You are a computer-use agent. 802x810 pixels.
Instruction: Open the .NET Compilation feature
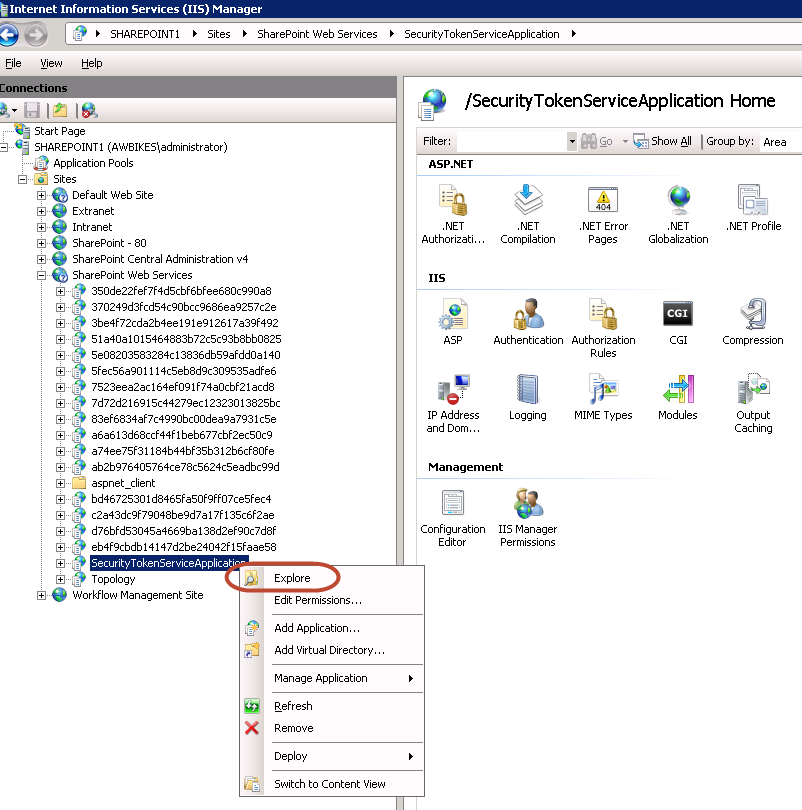(528, 214)
